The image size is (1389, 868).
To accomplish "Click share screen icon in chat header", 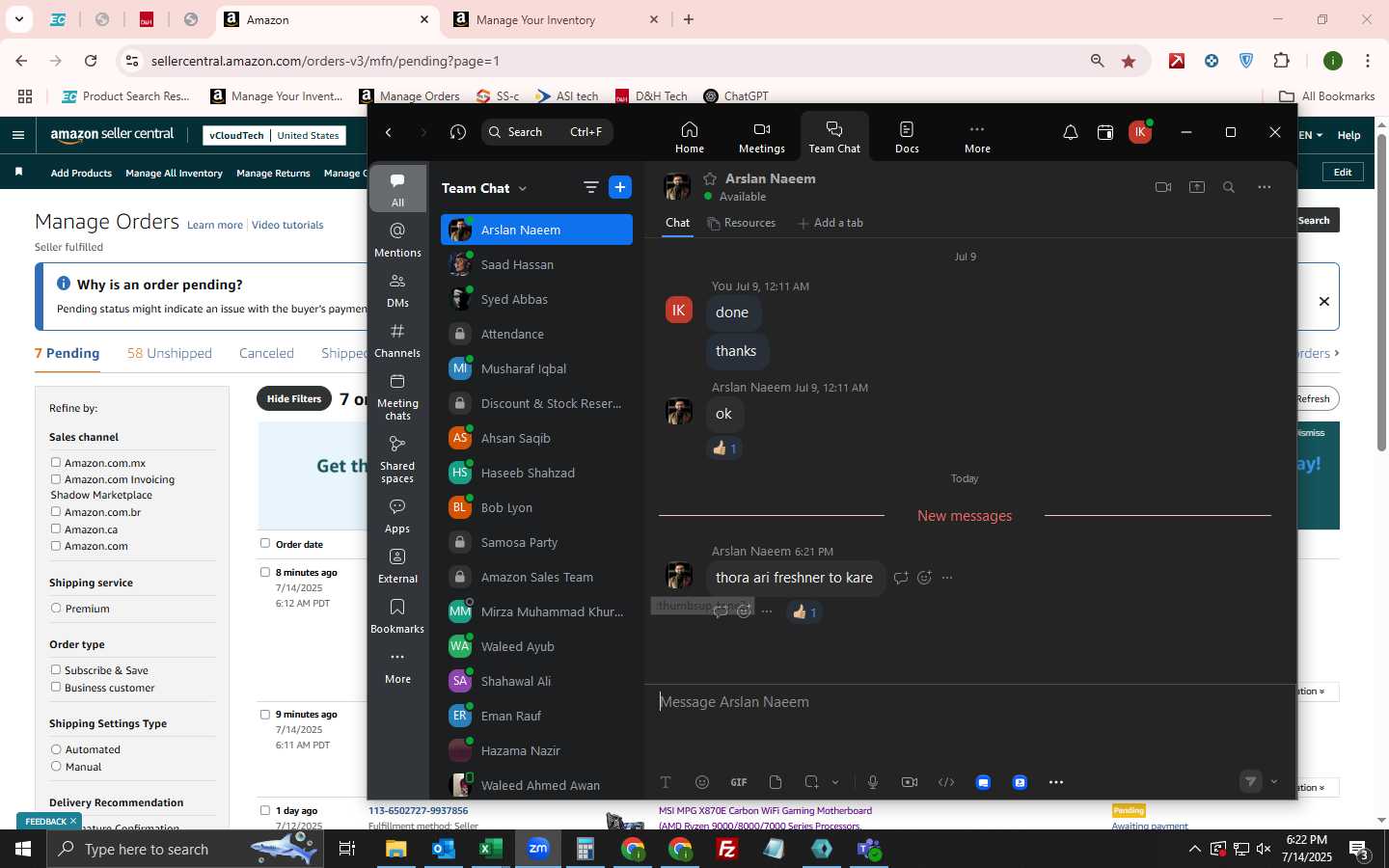I will (1197, 187).
